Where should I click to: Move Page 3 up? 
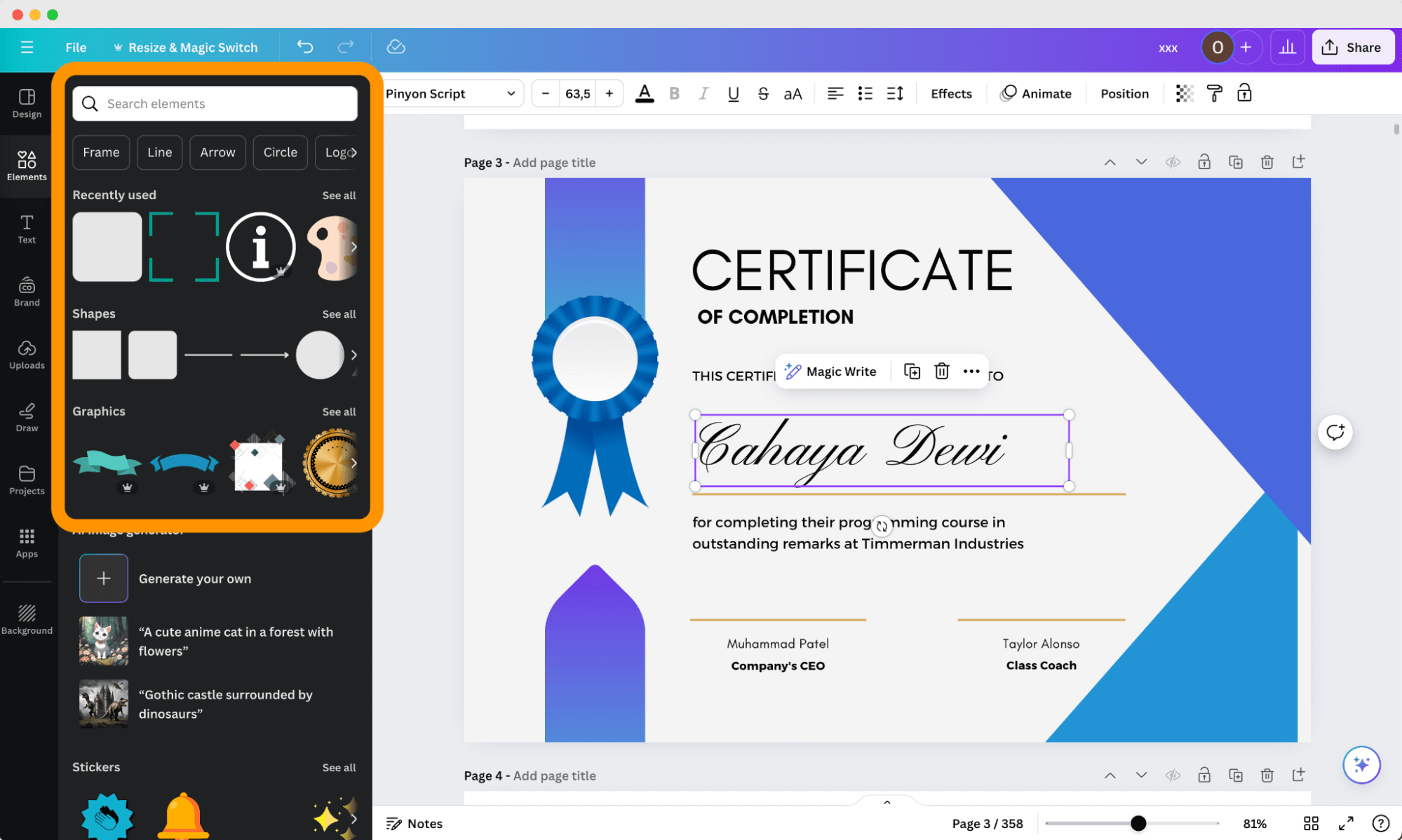pos(1110,162)
